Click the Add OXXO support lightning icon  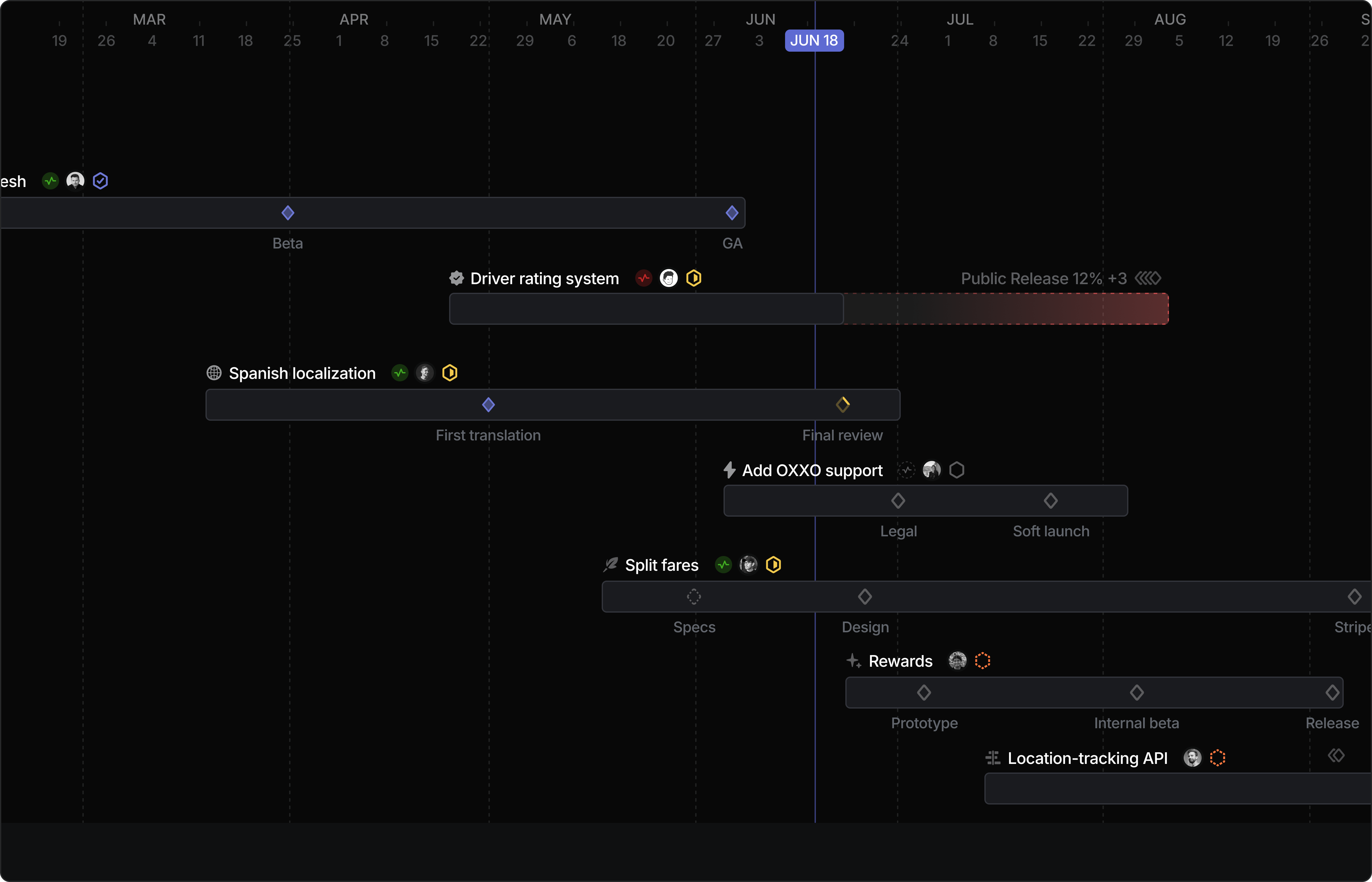(x=729, y=470)
